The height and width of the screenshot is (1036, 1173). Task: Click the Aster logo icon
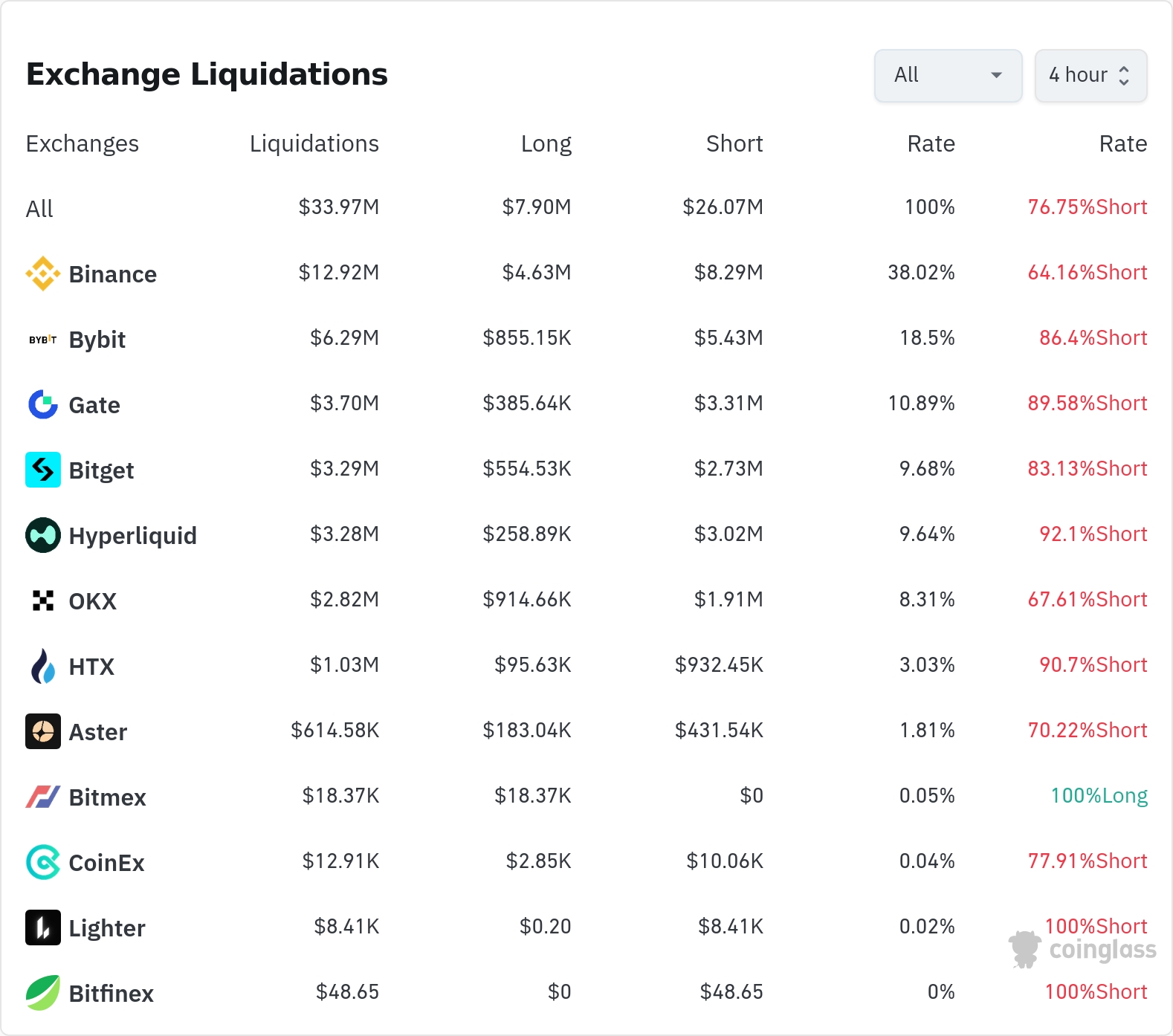click(x=43, y=731)
